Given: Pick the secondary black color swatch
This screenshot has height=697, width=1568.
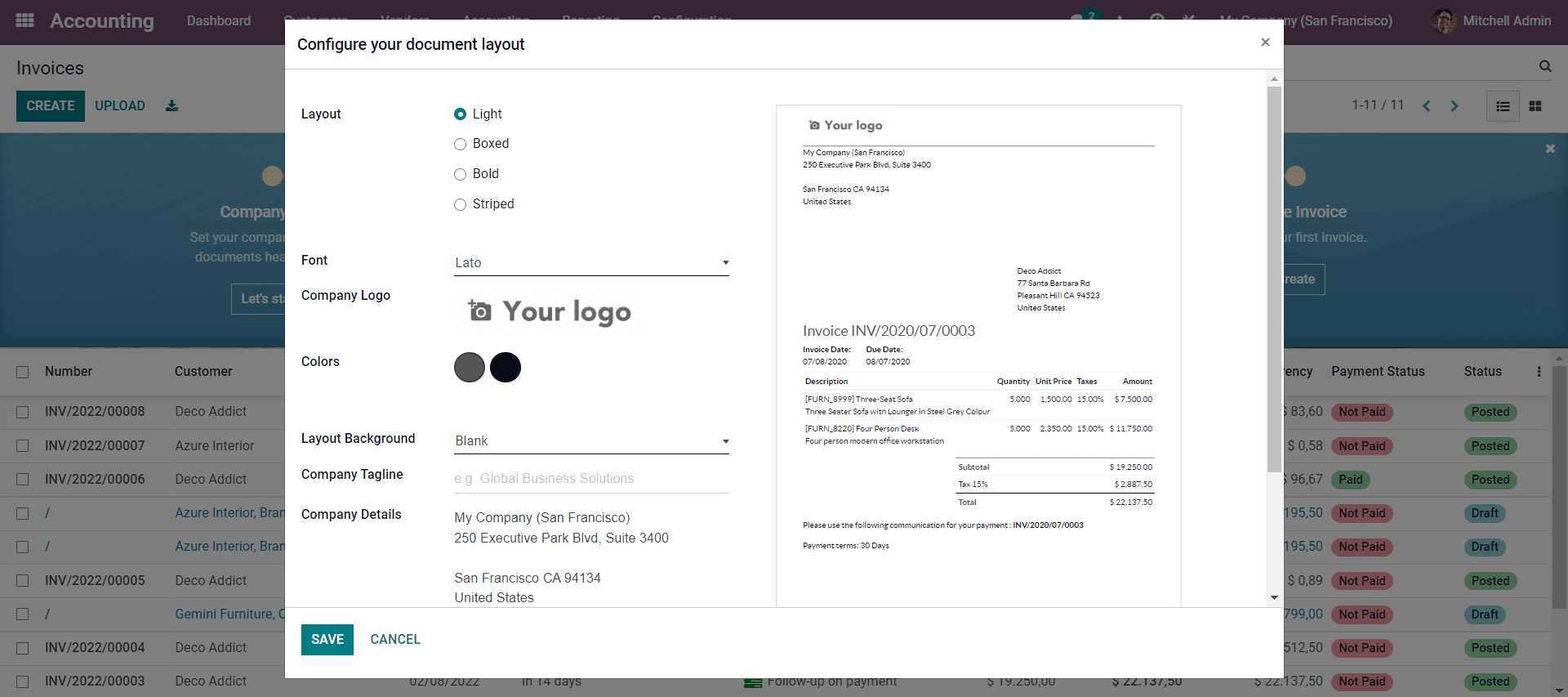Looking at the screenshot, I should click(x=506, y=368).
